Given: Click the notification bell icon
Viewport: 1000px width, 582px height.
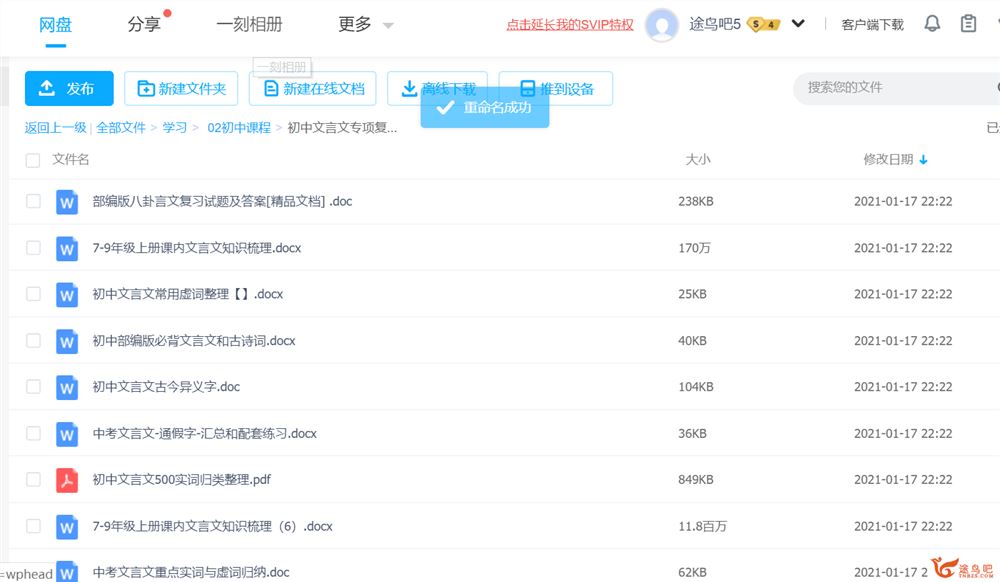Looking at the screenshot, I should tap(932, 24).
